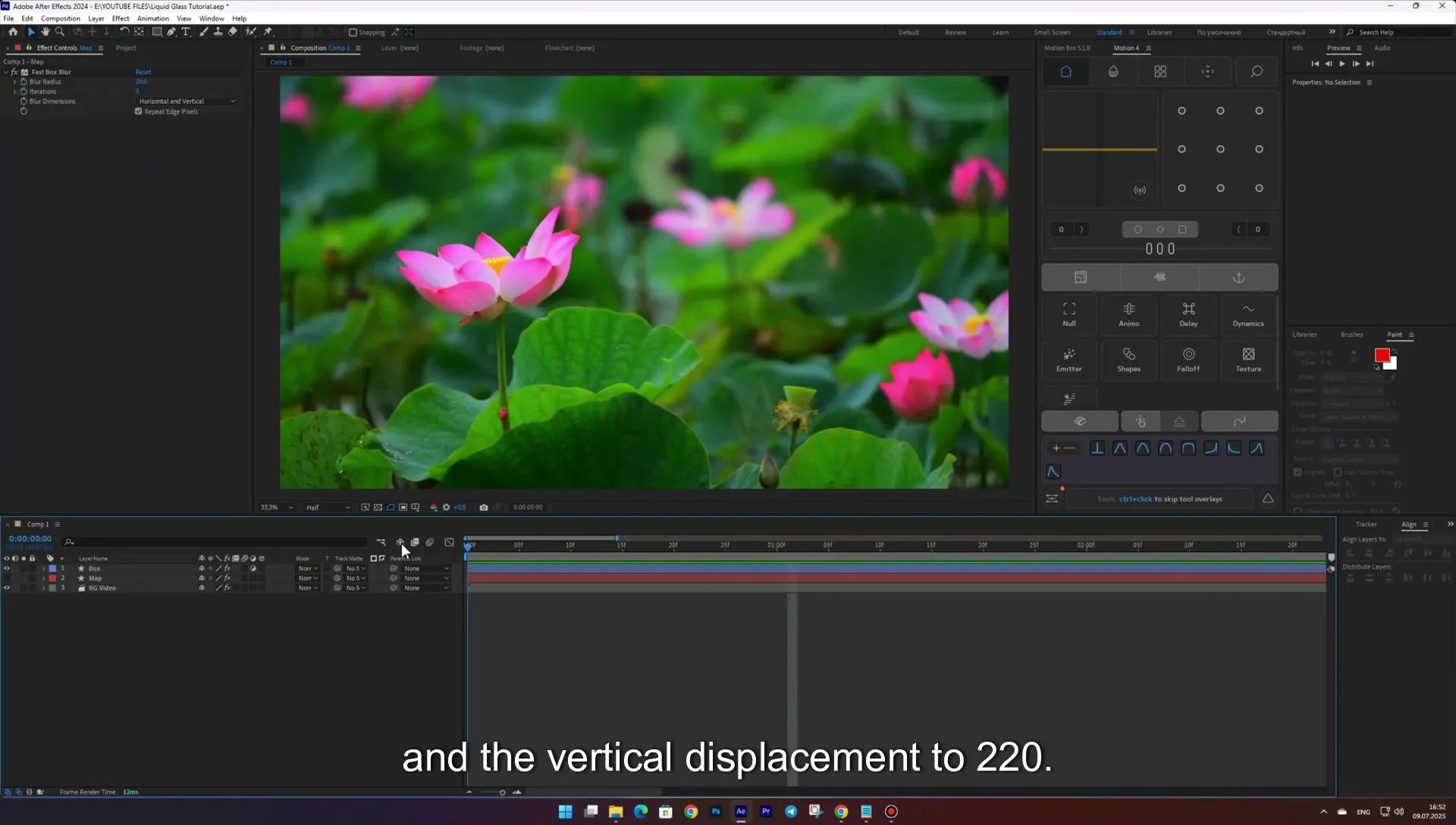Open the Emitter tool in Motion 4

(x=1069, y=359)
